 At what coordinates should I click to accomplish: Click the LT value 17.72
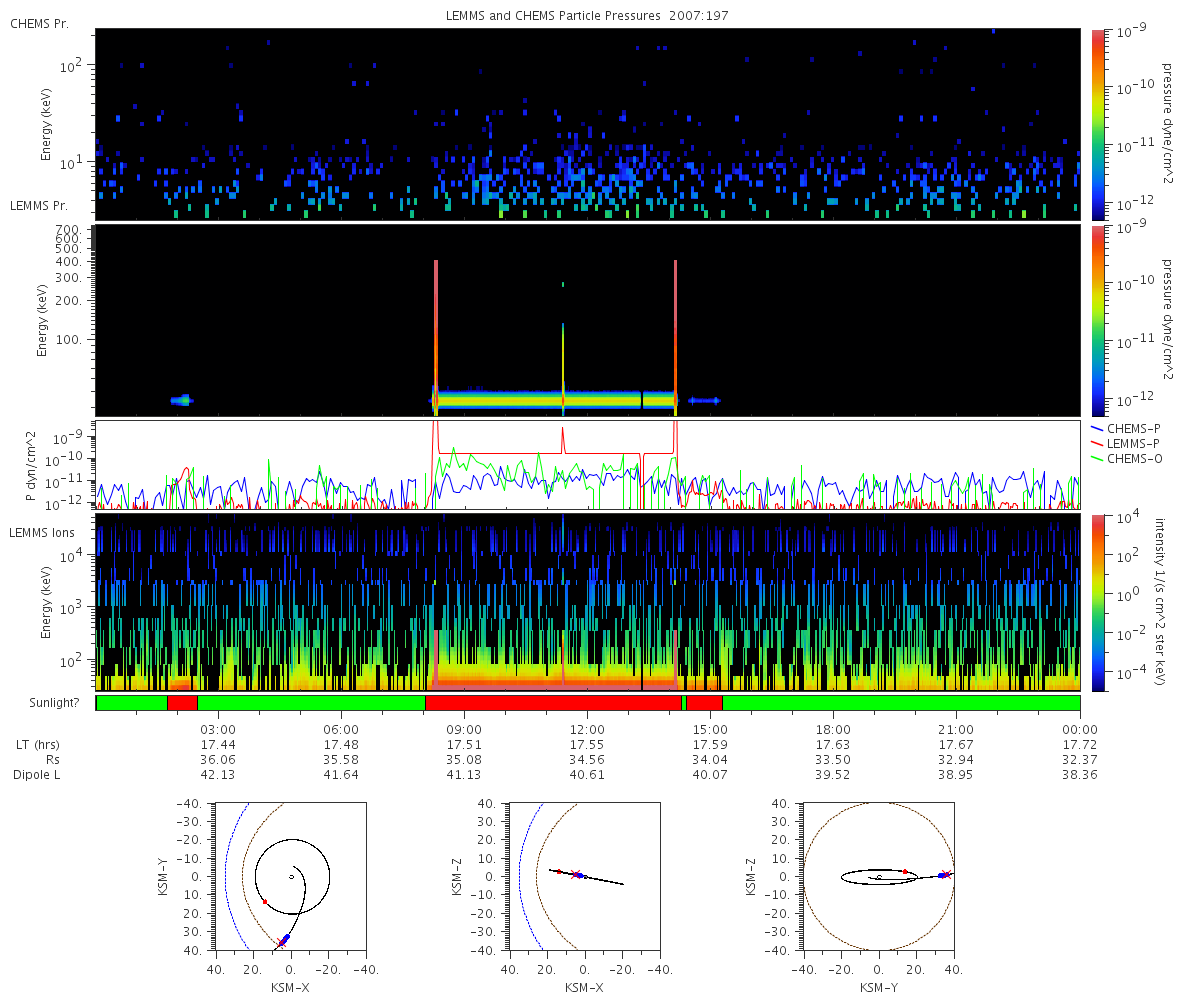pyautogui.click(x=1080, y=745)
